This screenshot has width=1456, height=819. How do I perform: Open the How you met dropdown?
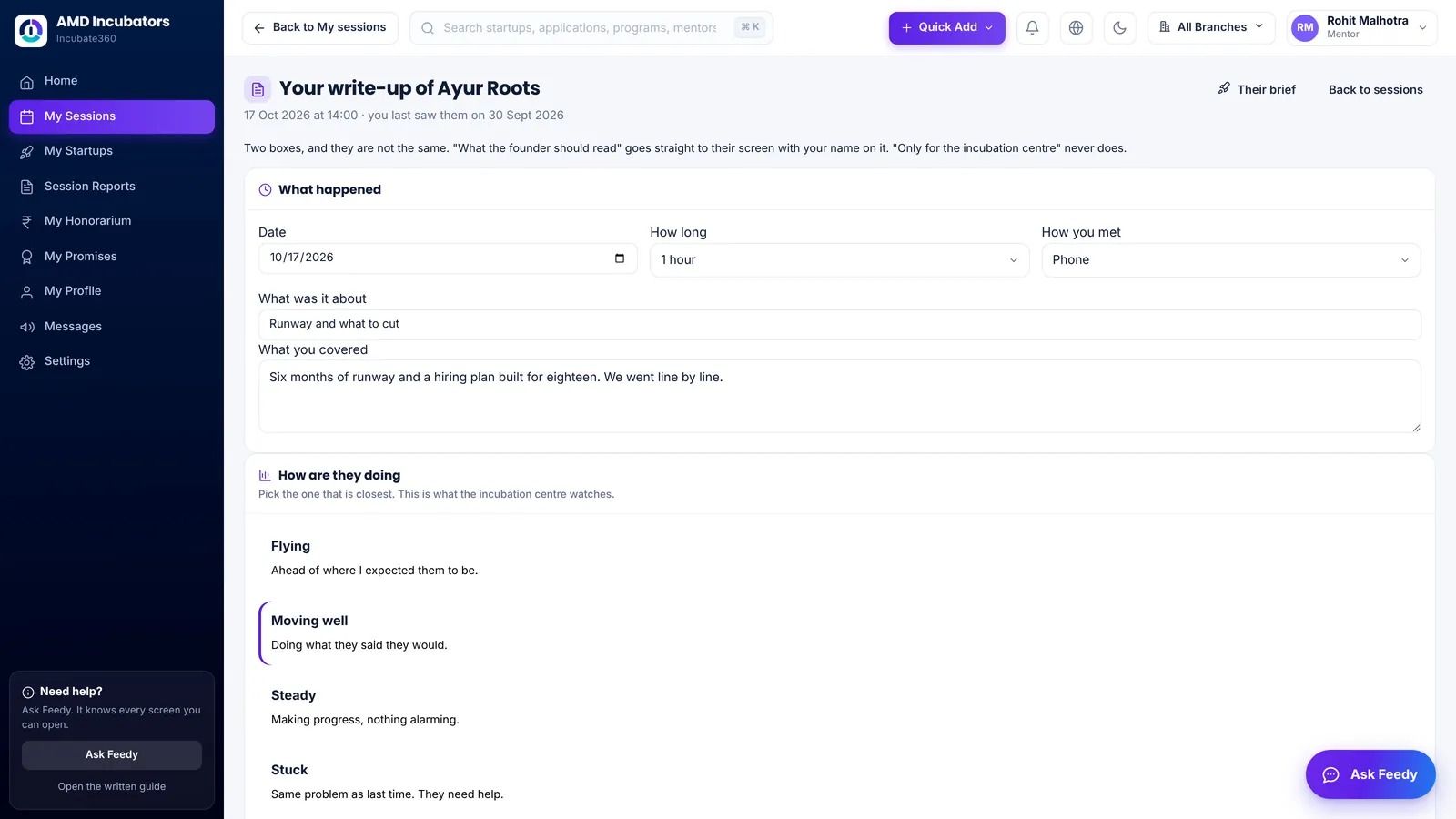pyautogui.click(x=1231, y=260)
